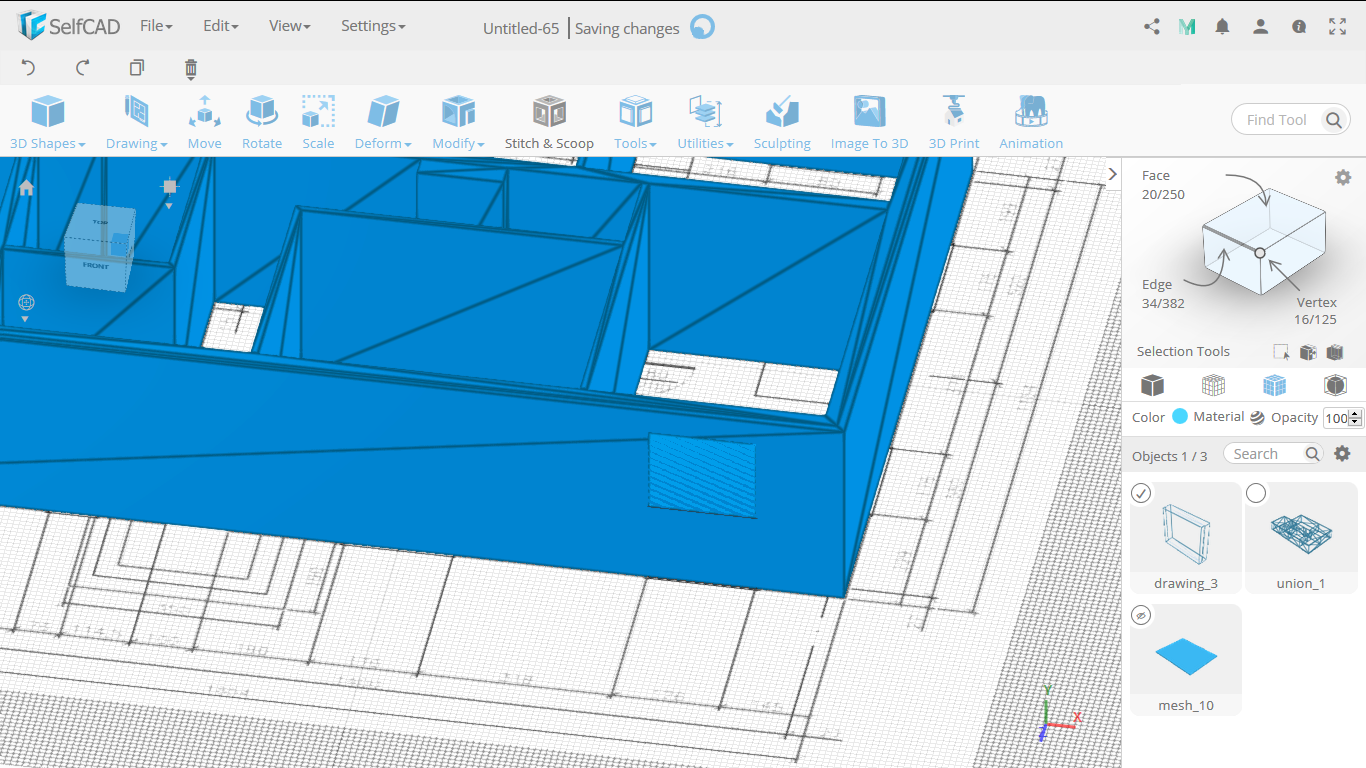The width and height of the screenshot is (1366, 768).
Task: Click the selection settings gear icon
Action: pyautogui.click(x=1343, y=177)
